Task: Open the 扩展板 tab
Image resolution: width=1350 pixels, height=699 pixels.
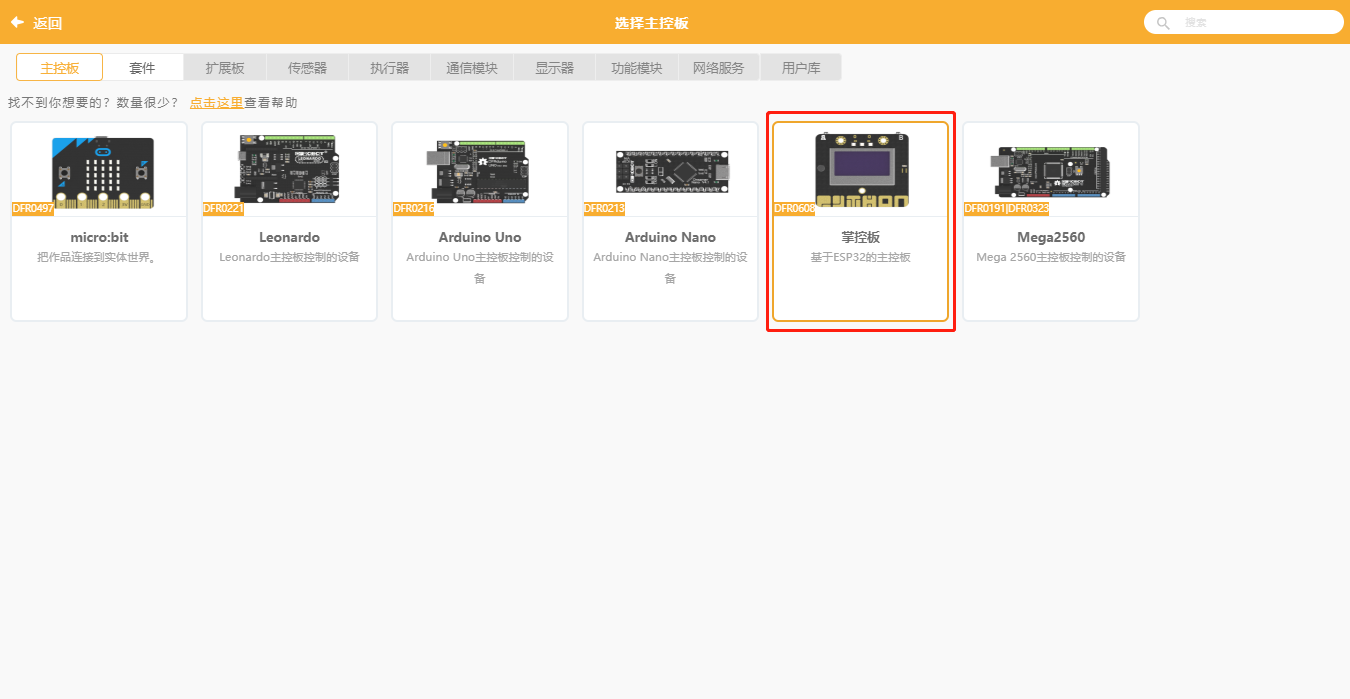Action: tap(225, 68)
